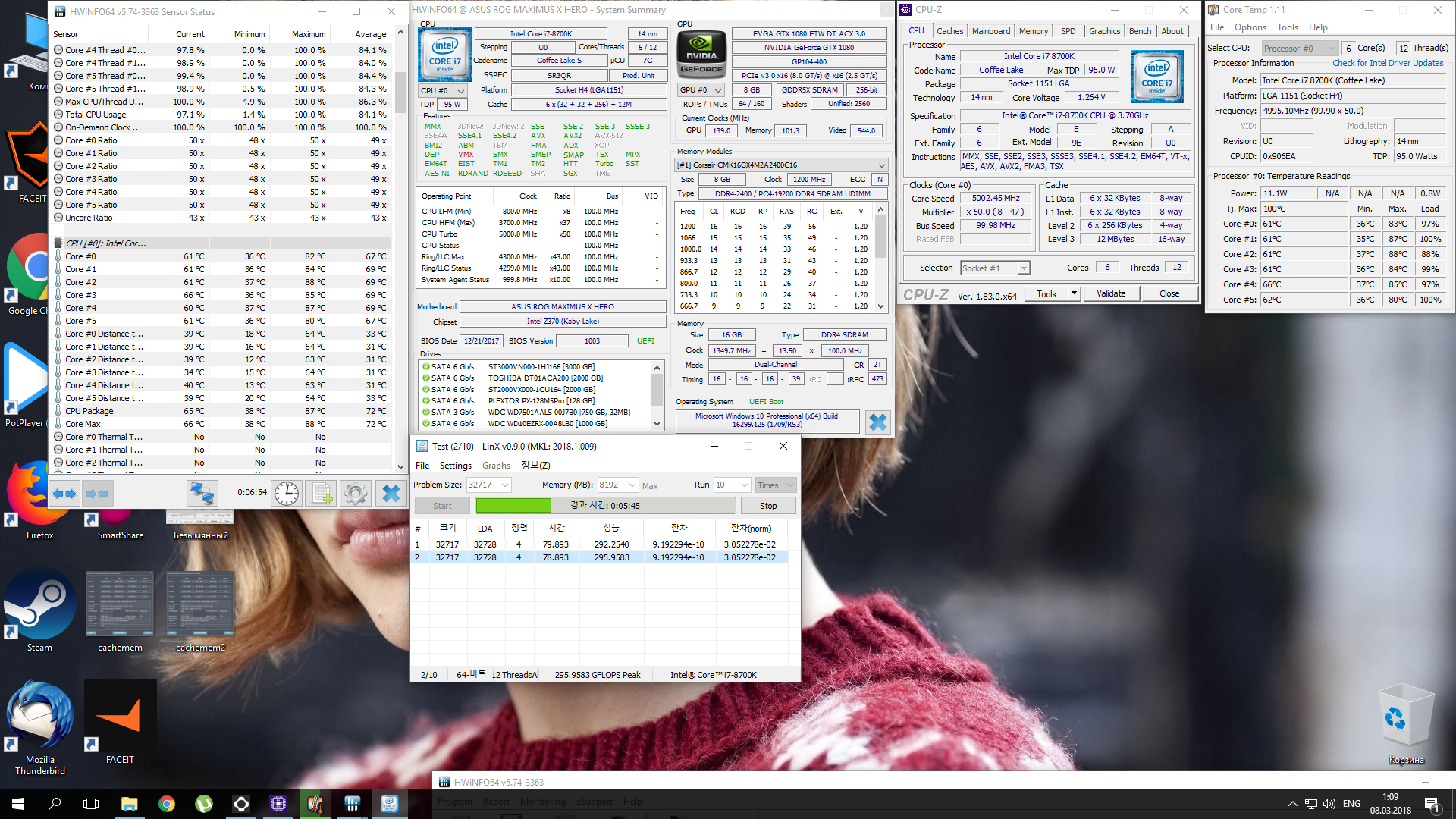Click the expand columns arrows icon in HWiNFO
Viewport: 1456px width, 819px height.
[x=64, y=494]
